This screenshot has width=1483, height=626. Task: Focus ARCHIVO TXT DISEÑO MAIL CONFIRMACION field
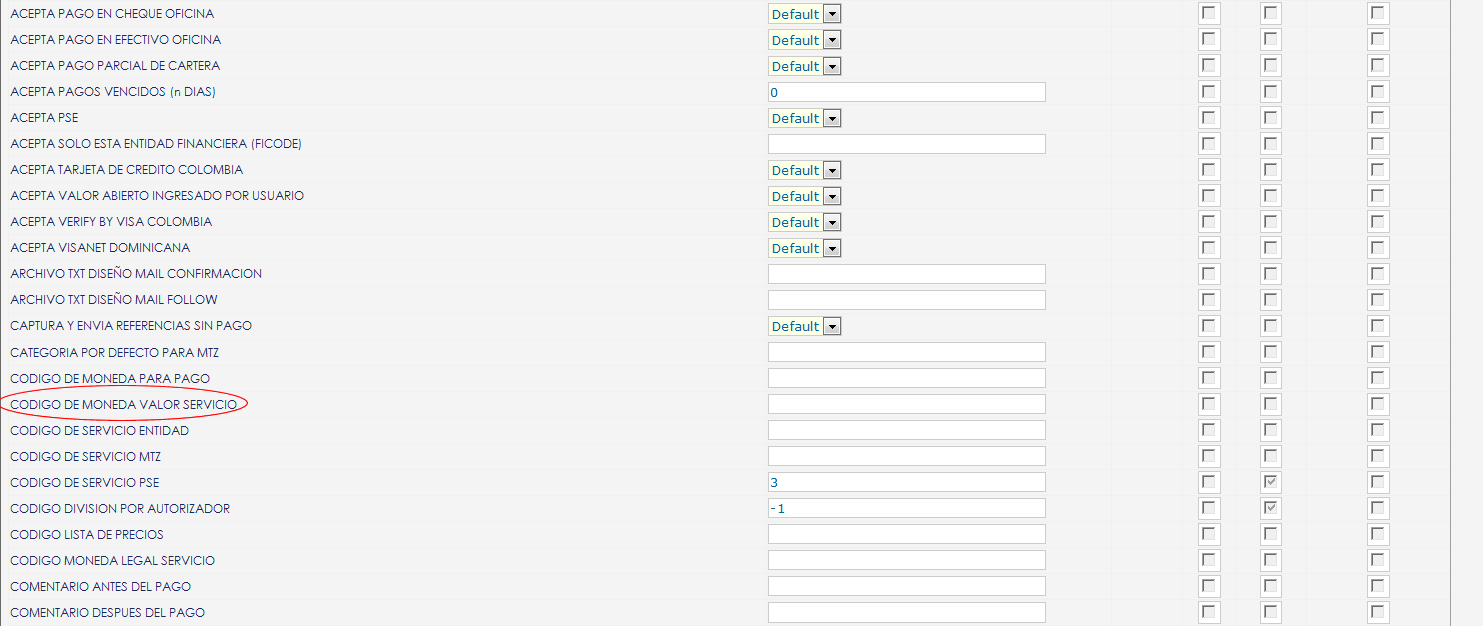pos(906,274)
